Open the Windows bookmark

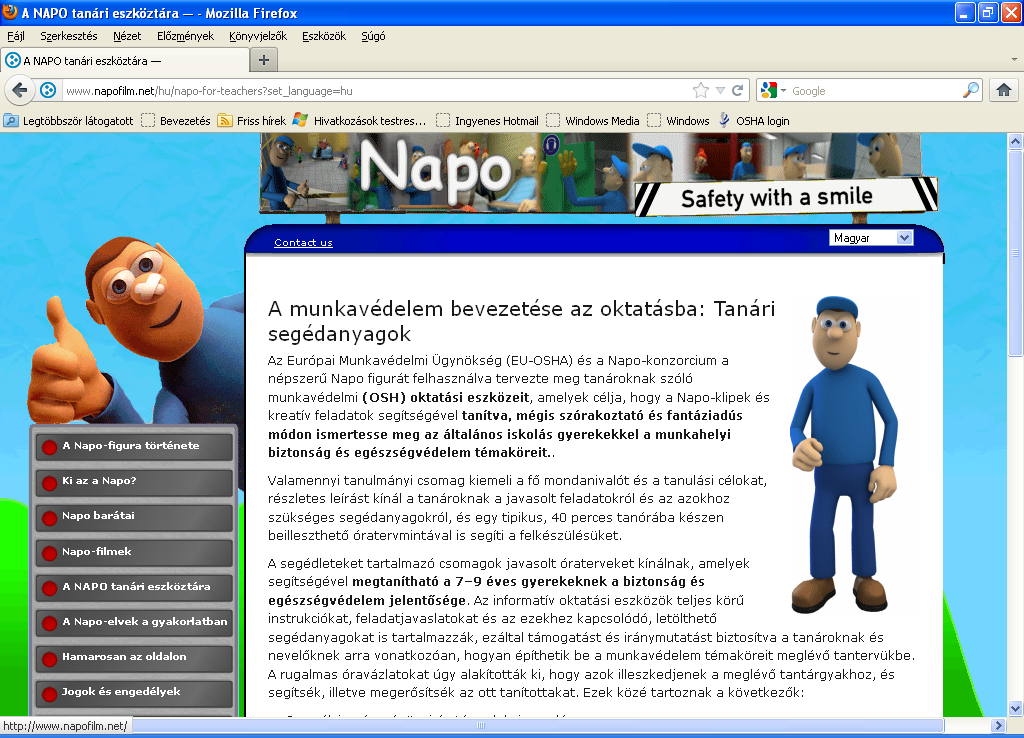click(679, 120)
